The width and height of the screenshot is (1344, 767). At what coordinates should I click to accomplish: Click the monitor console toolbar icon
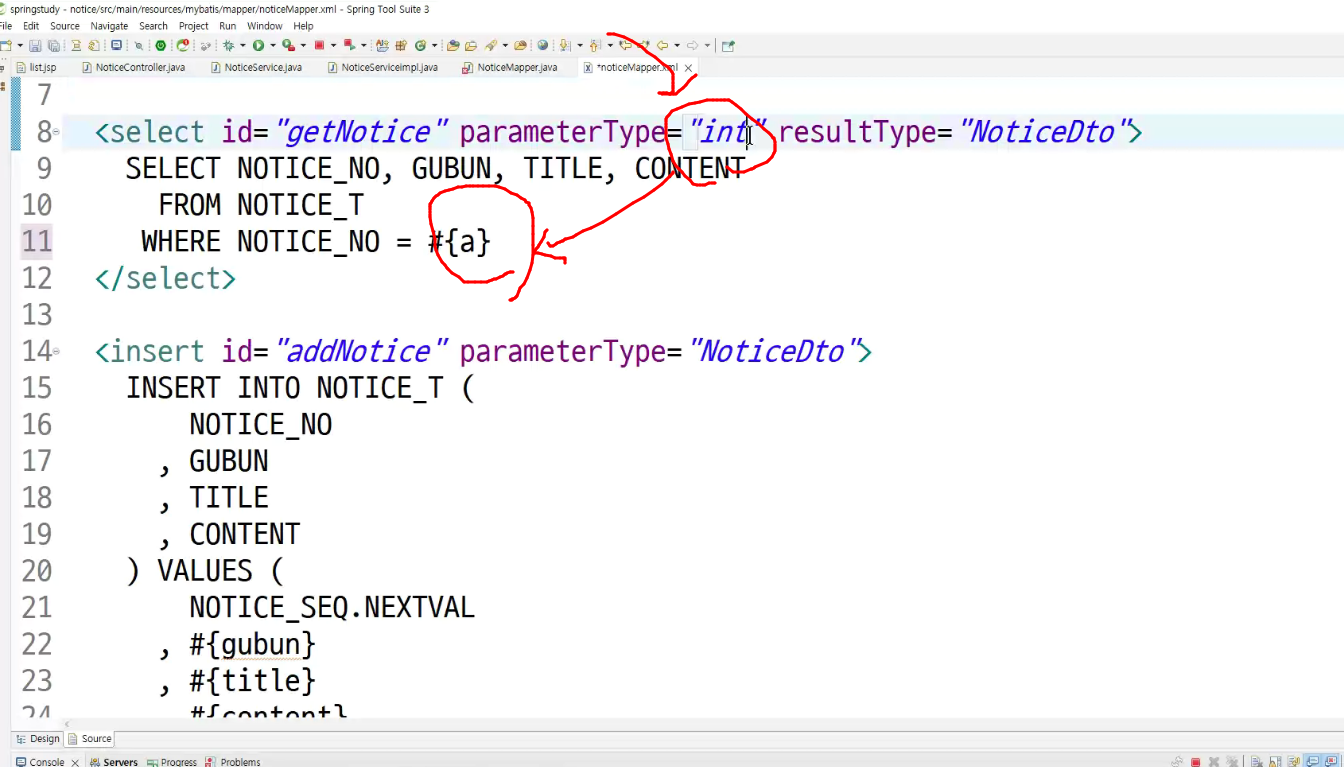[x=116, y=45]
